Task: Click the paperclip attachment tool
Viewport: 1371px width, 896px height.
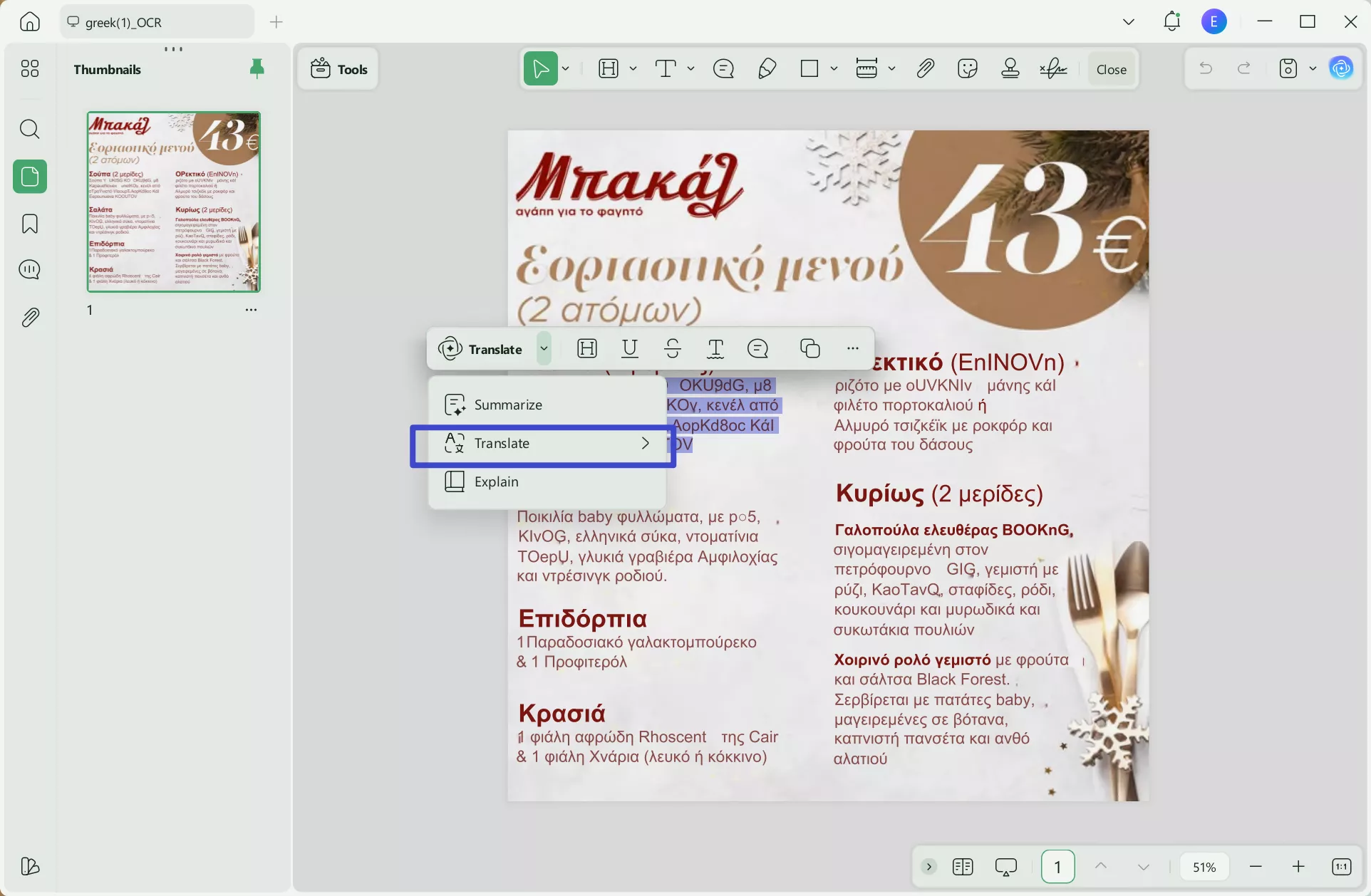Action: (925, 68)
